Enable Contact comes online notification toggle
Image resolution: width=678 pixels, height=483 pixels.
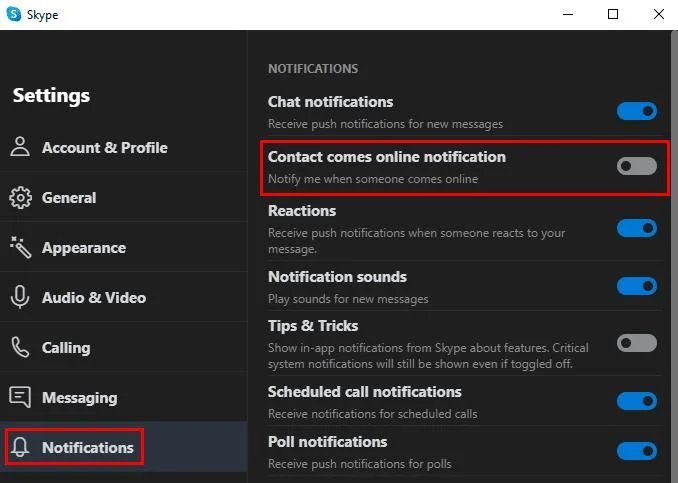pyautogui.click(x=636, y=166)
